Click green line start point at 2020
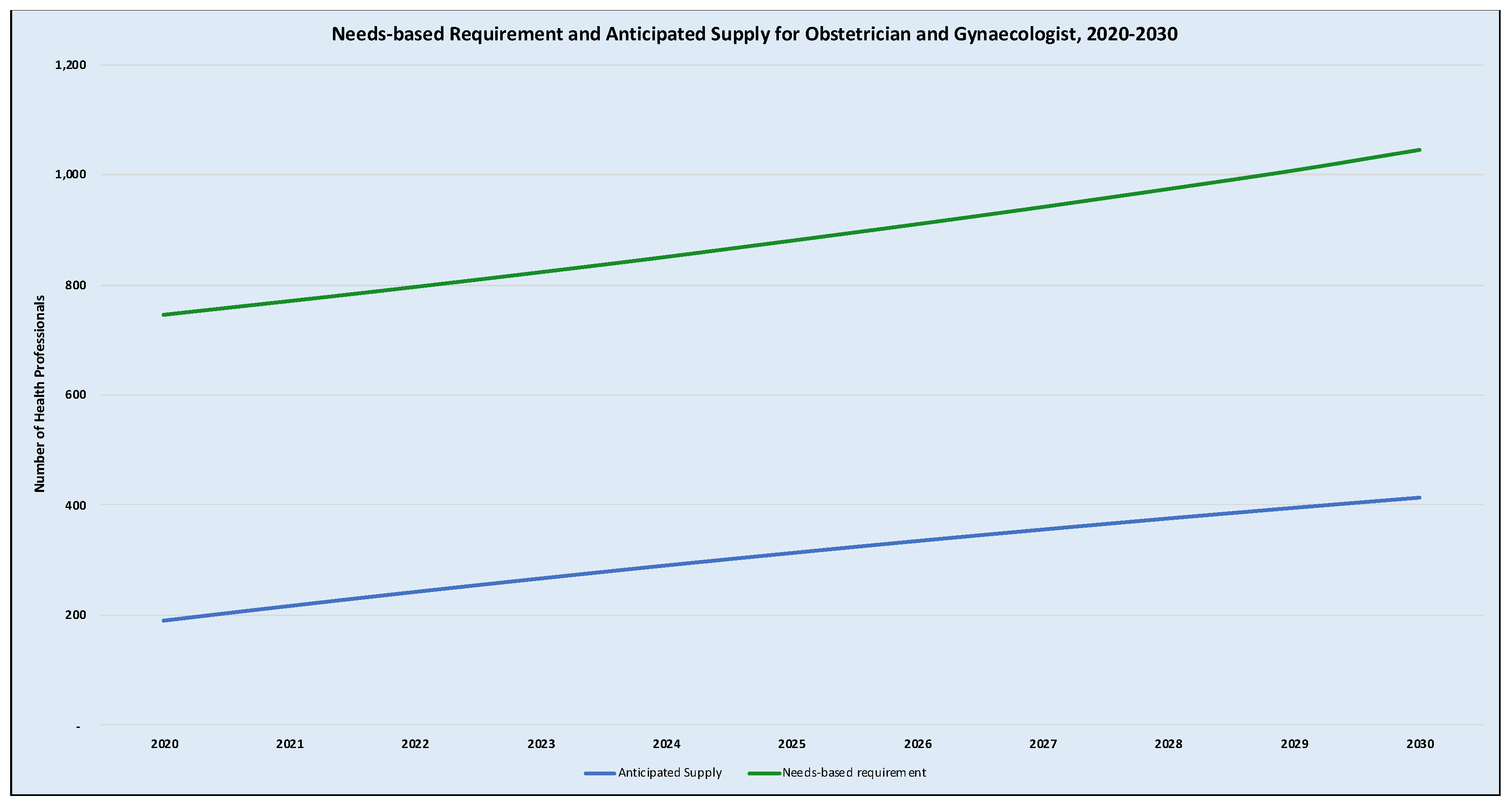This screenshot has width=1512, height=809. click(164, 315)
